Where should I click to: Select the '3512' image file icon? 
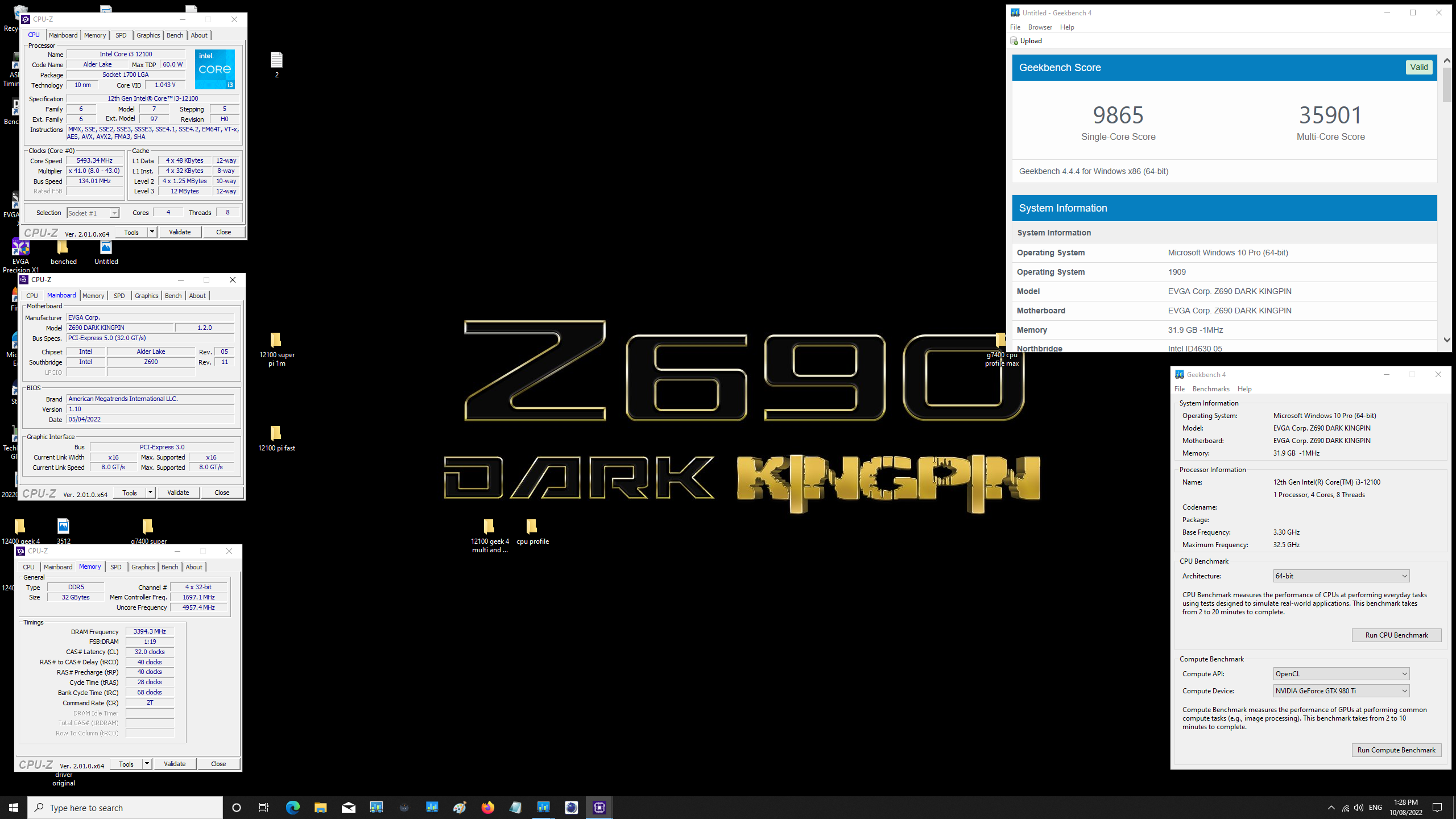(x=63, y=531)
